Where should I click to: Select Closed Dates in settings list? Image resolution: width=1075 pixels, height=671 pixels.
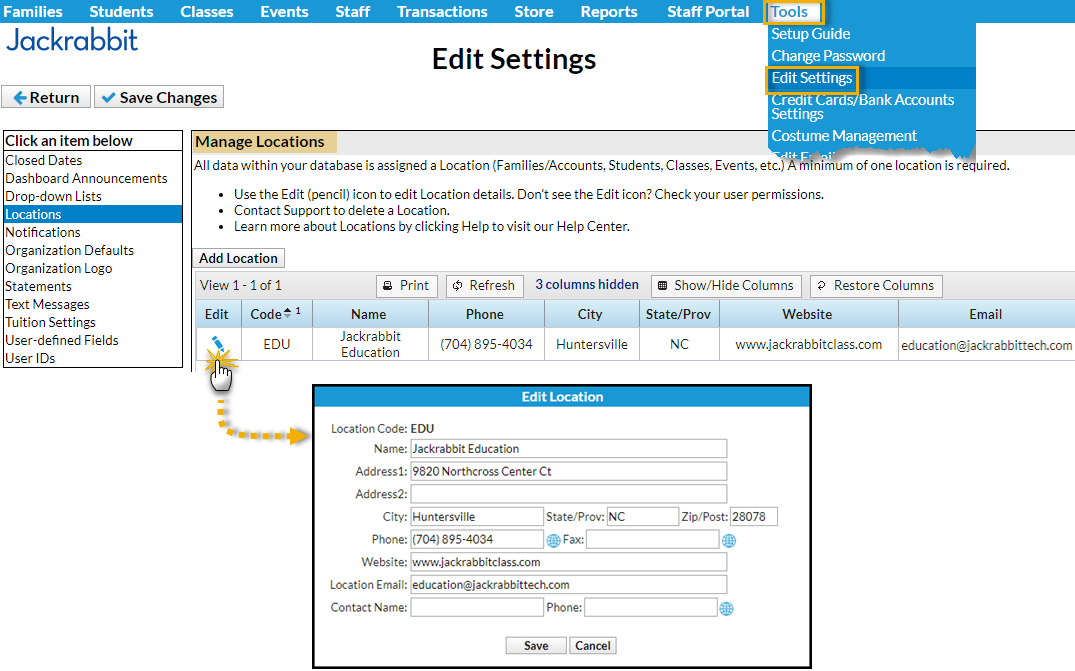click(x=93, y=160)
